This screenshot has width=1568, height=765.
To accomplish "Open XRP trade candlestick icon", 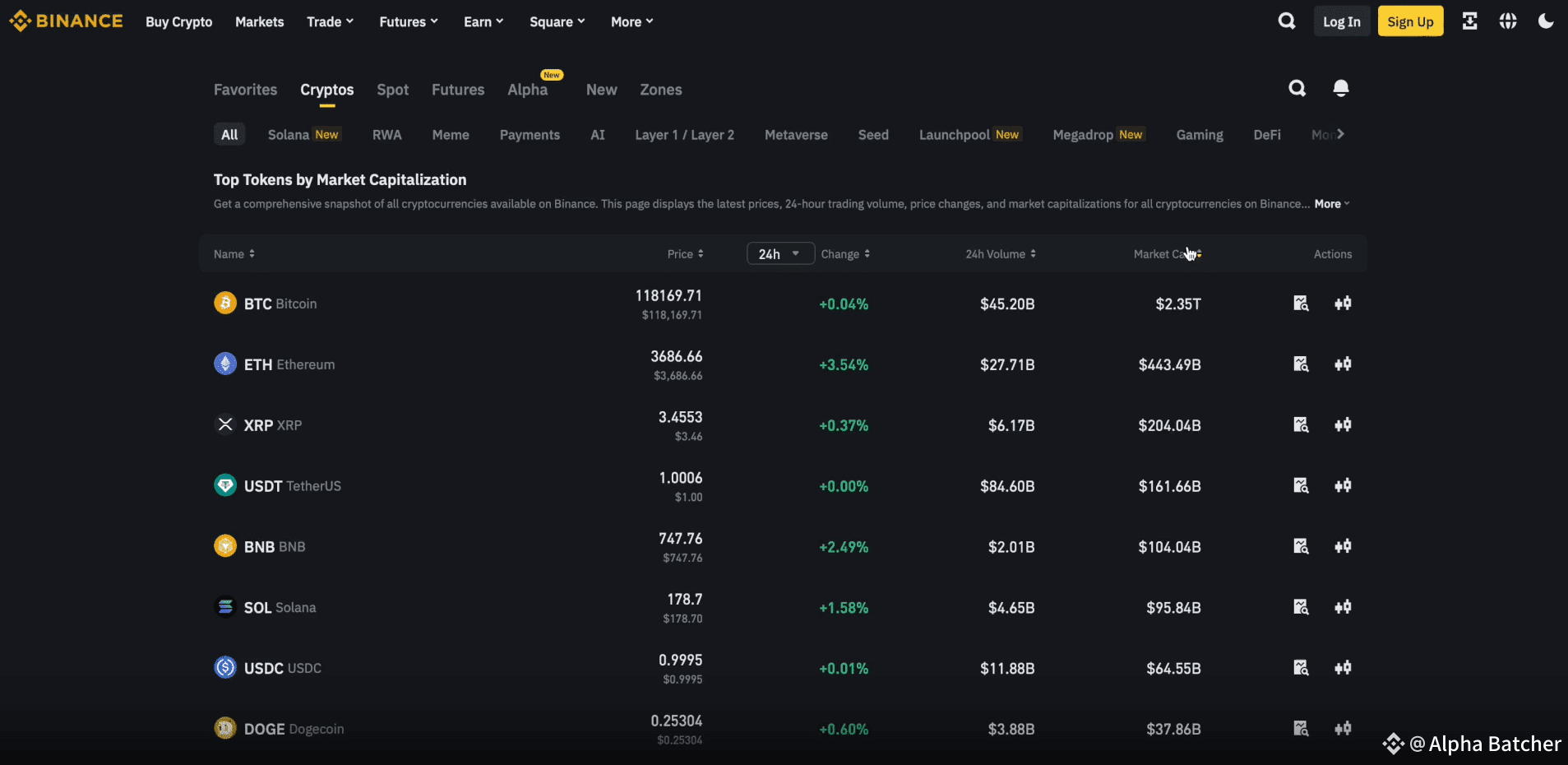I will coord(1343,425).
